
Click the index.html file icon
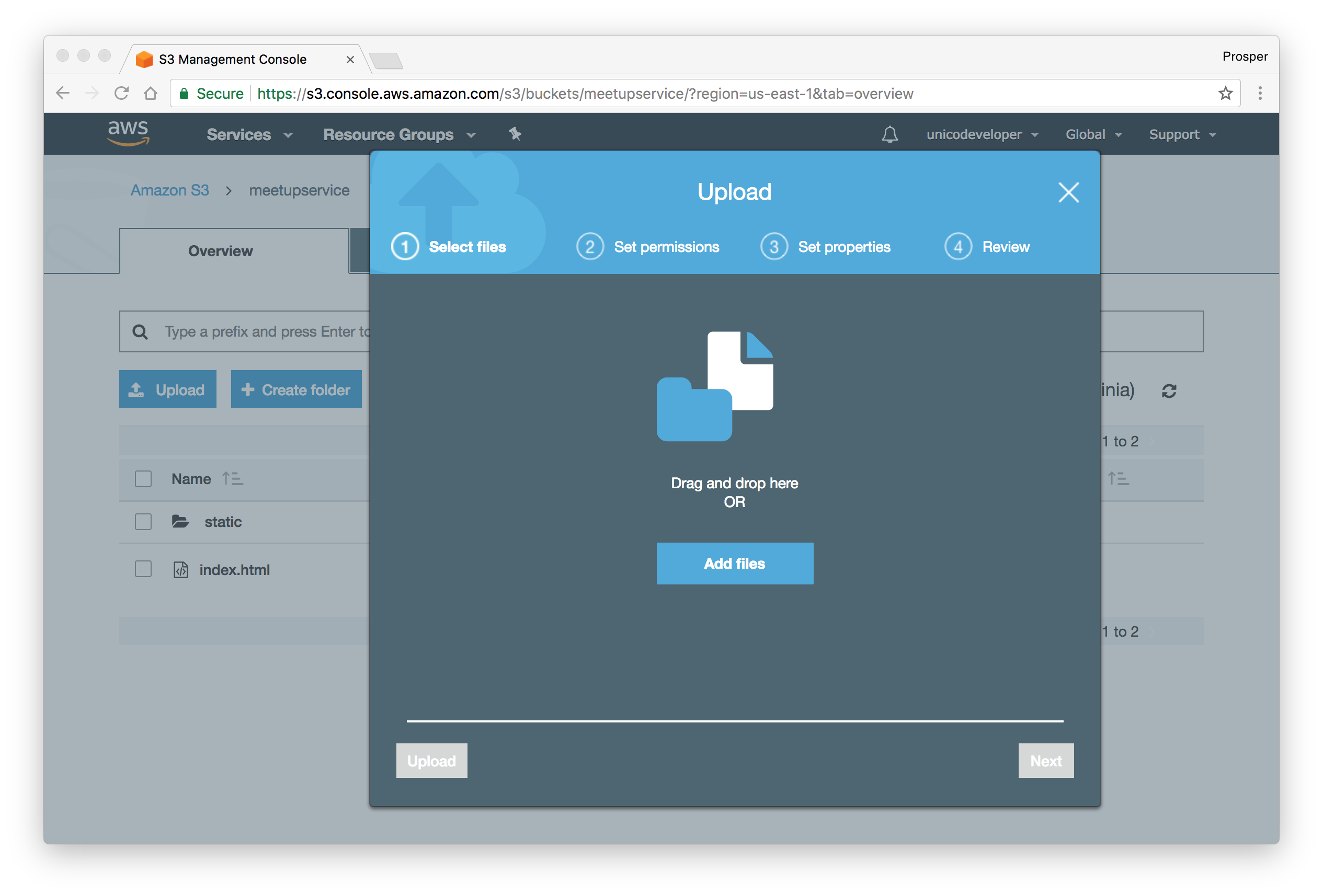pos(180,570)
